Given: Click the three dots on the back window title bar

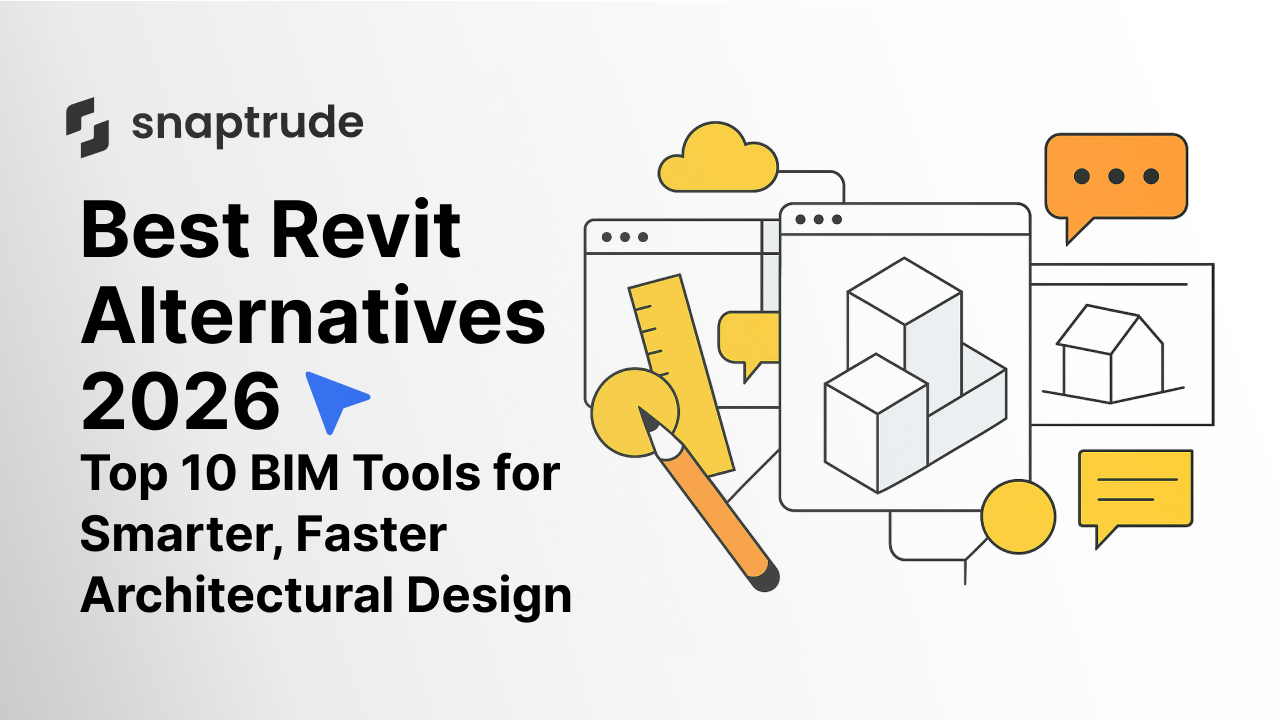Looking at the screenshot, I should click(625, 237).
